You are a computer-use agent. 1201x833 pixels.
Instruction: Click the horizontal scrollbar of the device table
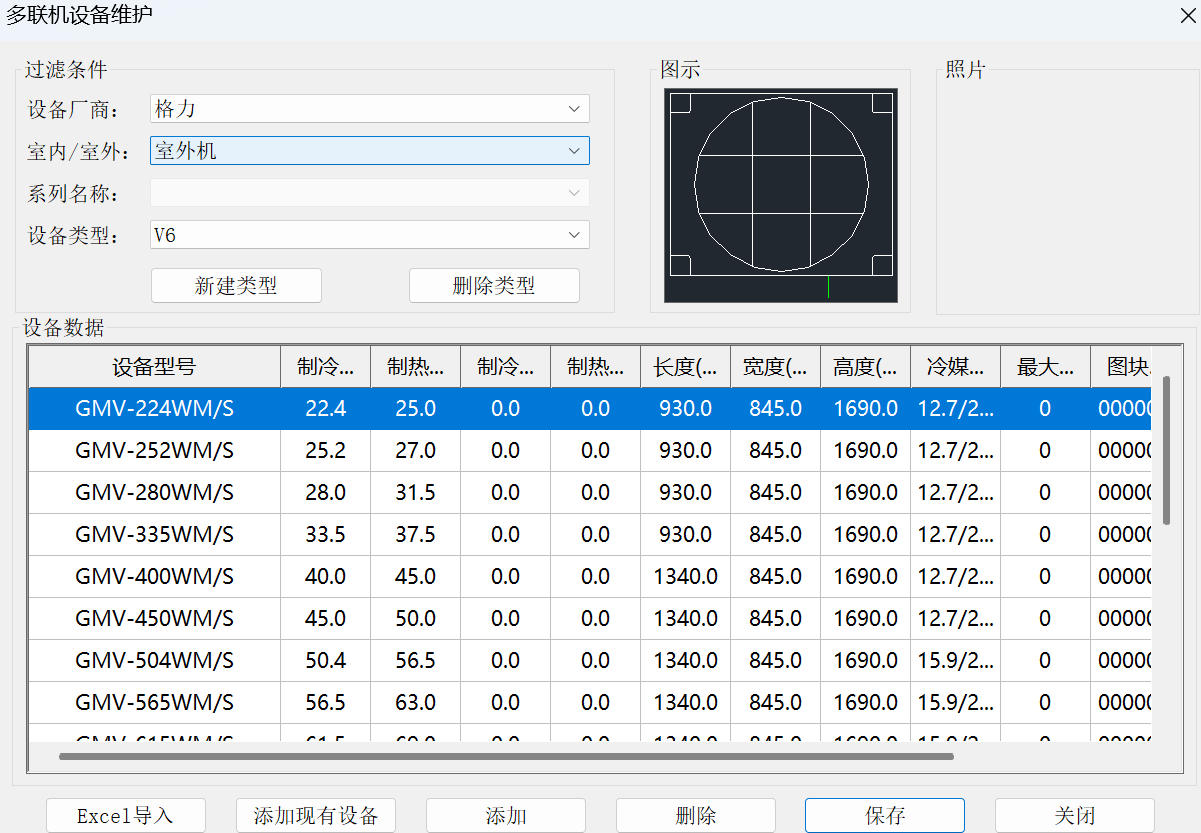tap(506, 757)
